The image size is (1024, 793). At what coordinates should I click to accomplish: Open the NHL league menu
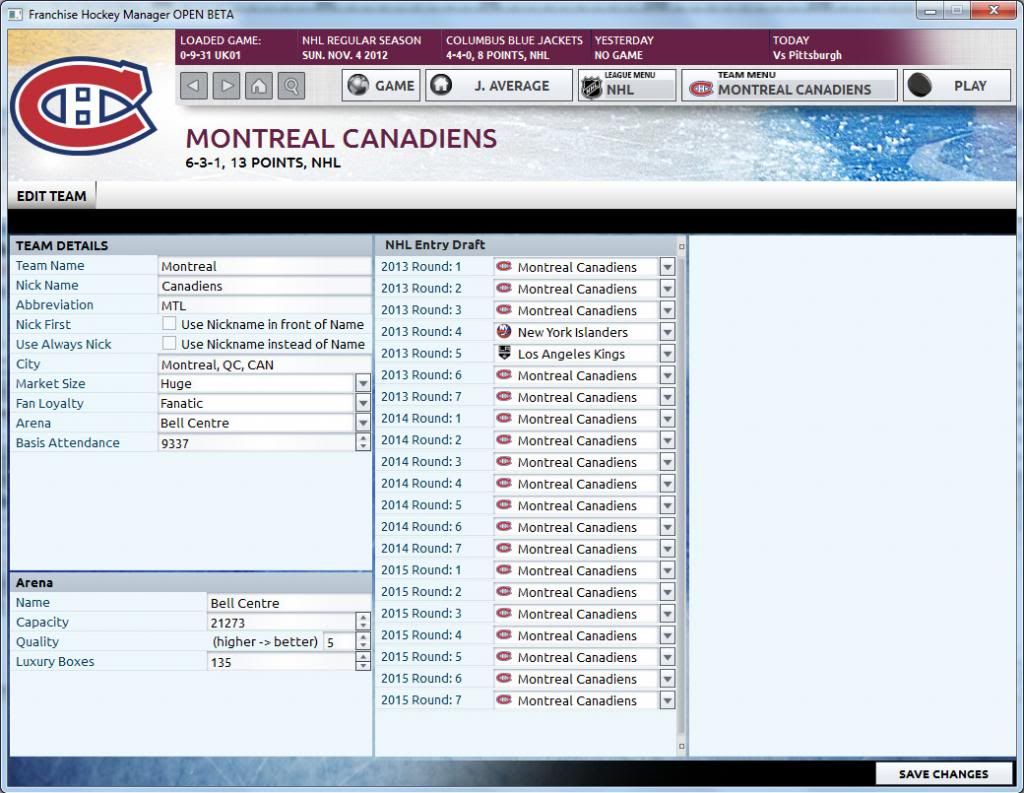point(627,86)
